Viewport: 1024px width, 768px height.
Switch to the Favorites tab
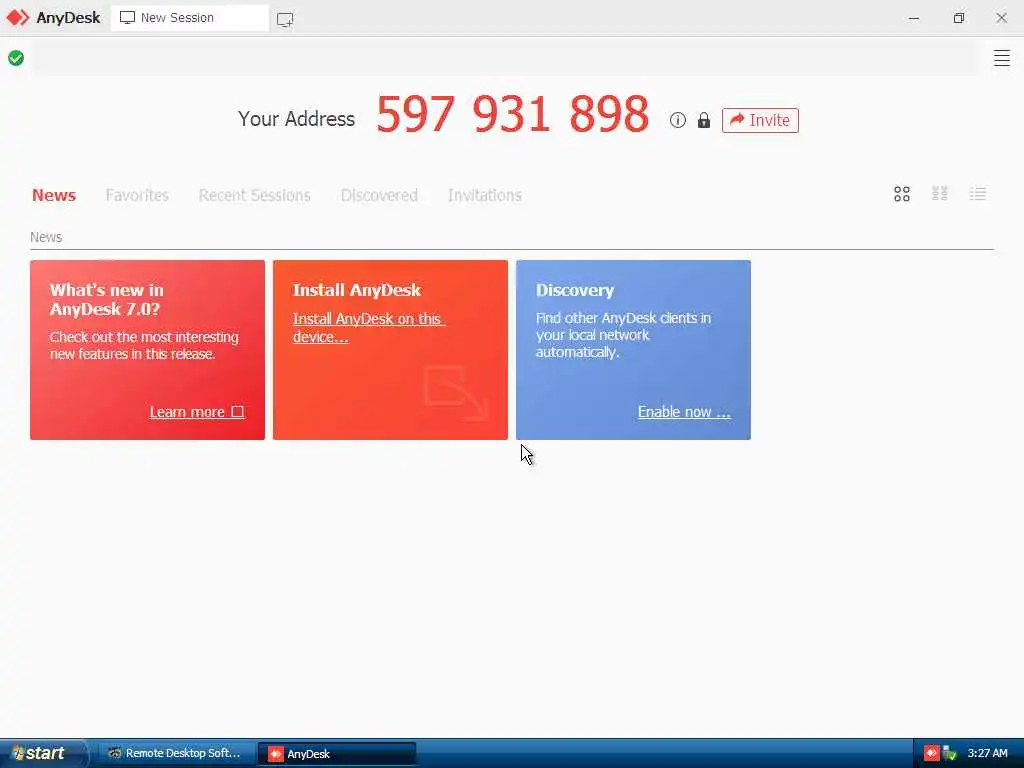tap(137, 195)
